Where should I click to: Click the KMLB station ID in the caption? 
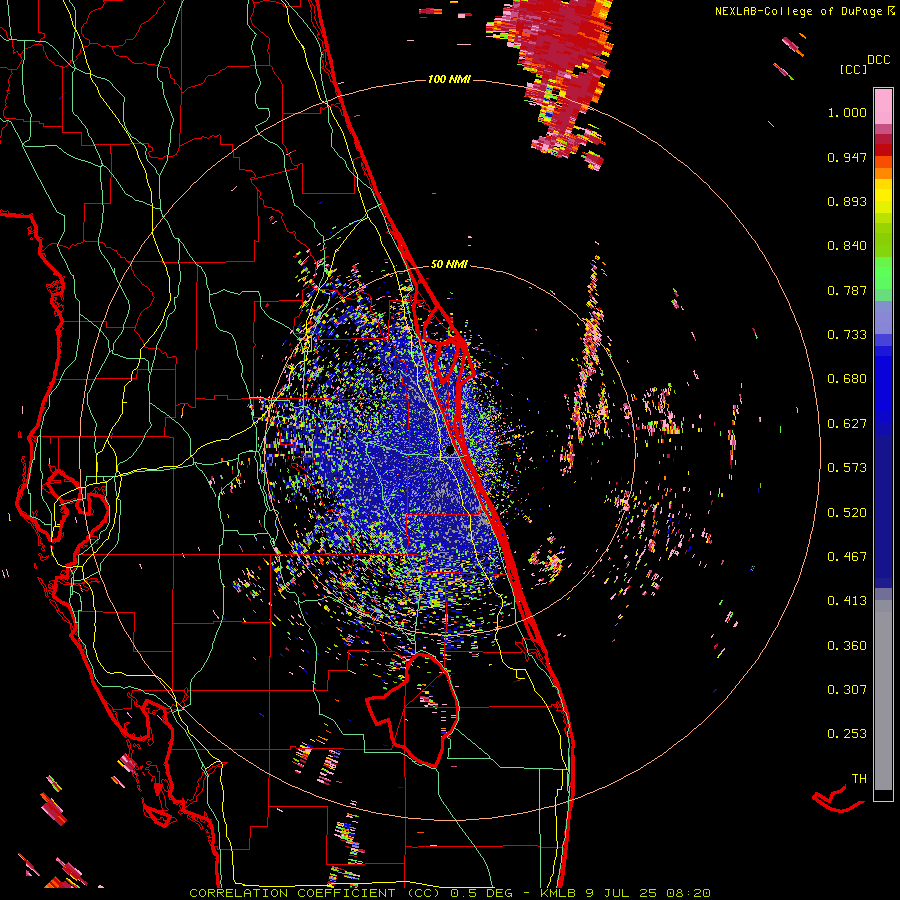point(557,893)
